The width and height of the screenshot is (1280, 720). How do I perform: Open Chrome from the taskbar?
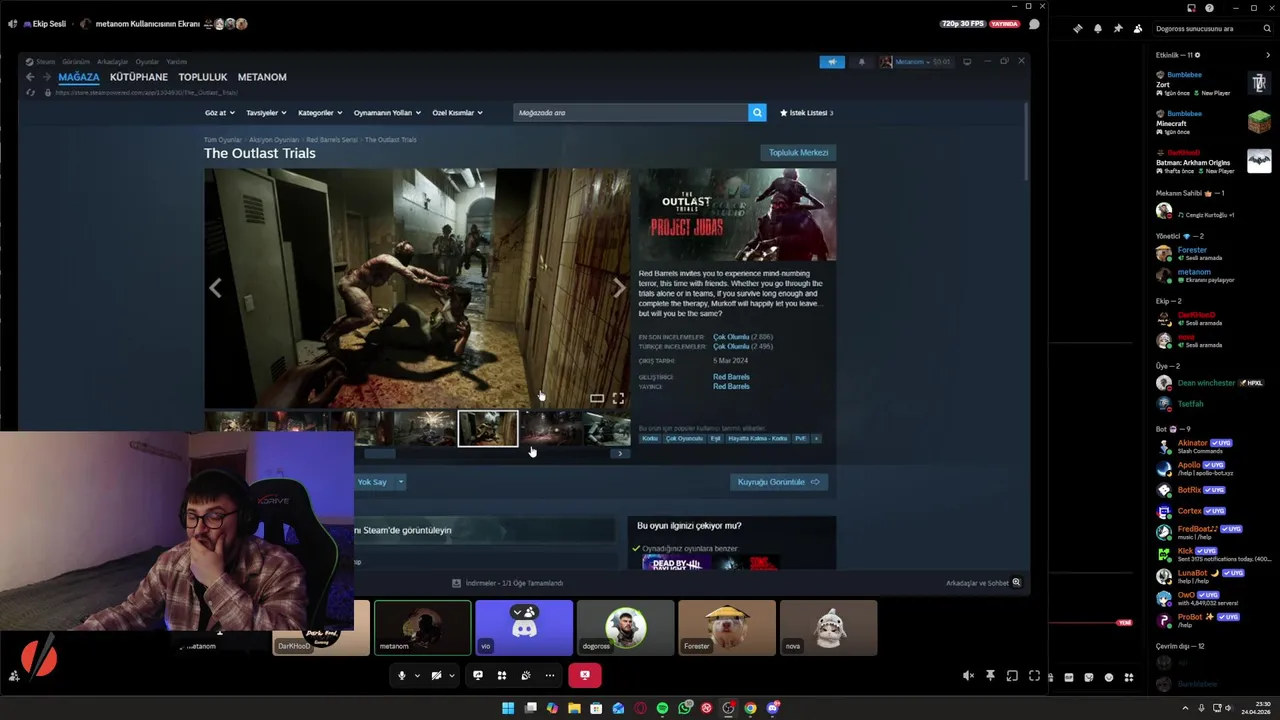(x=750, y=708)
